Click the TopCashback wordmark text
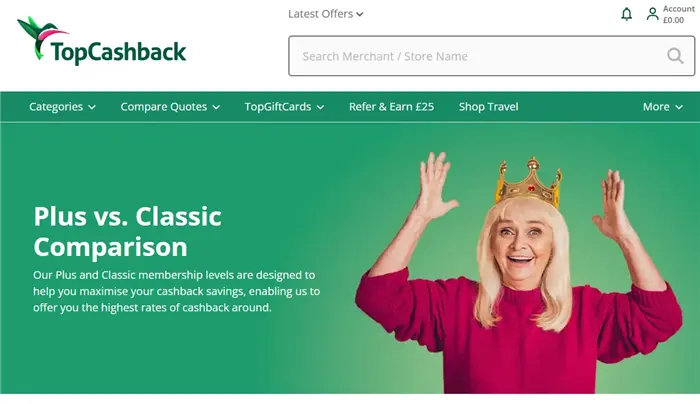 point(118,52)
